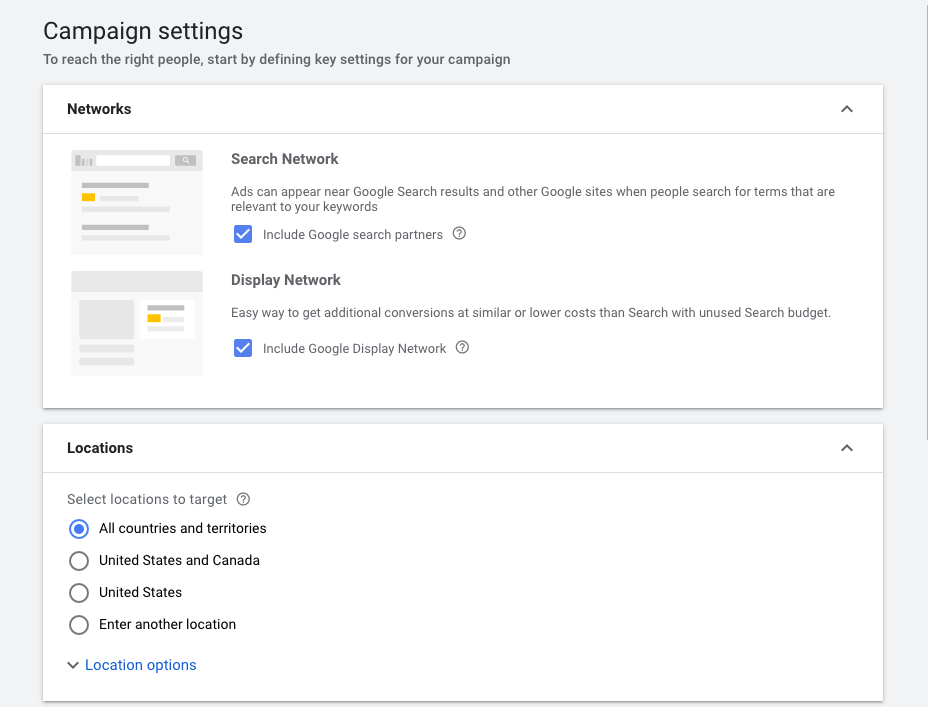Click the Search Network illustration thumbnail

(x=137, y=202)
